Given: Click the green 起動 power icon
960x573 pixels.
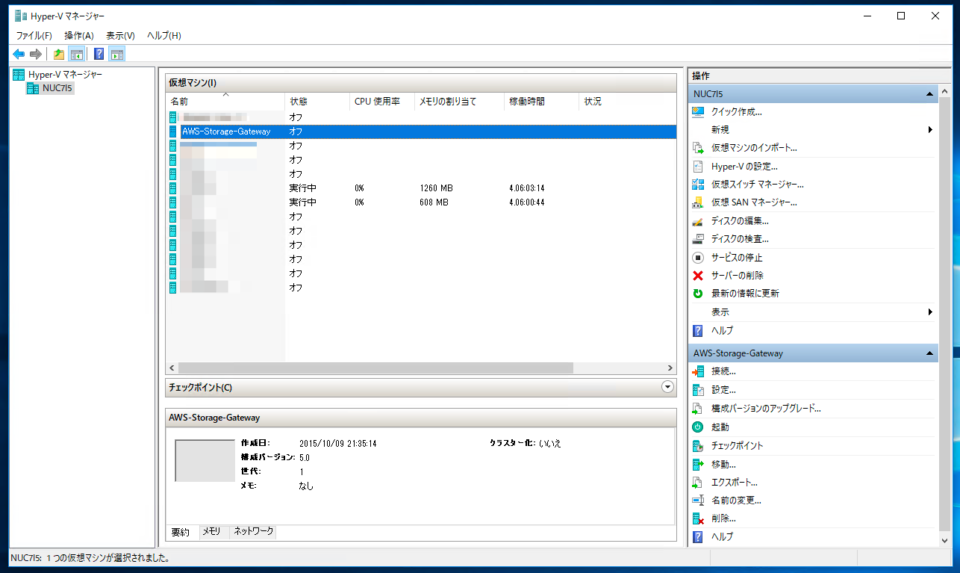Looking at the screenshot, I should pyautogui.click(x=698, y=427).
